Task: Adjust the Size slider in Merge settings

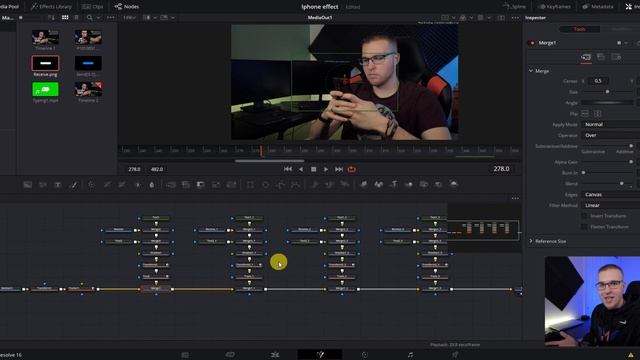Action: 607,92
